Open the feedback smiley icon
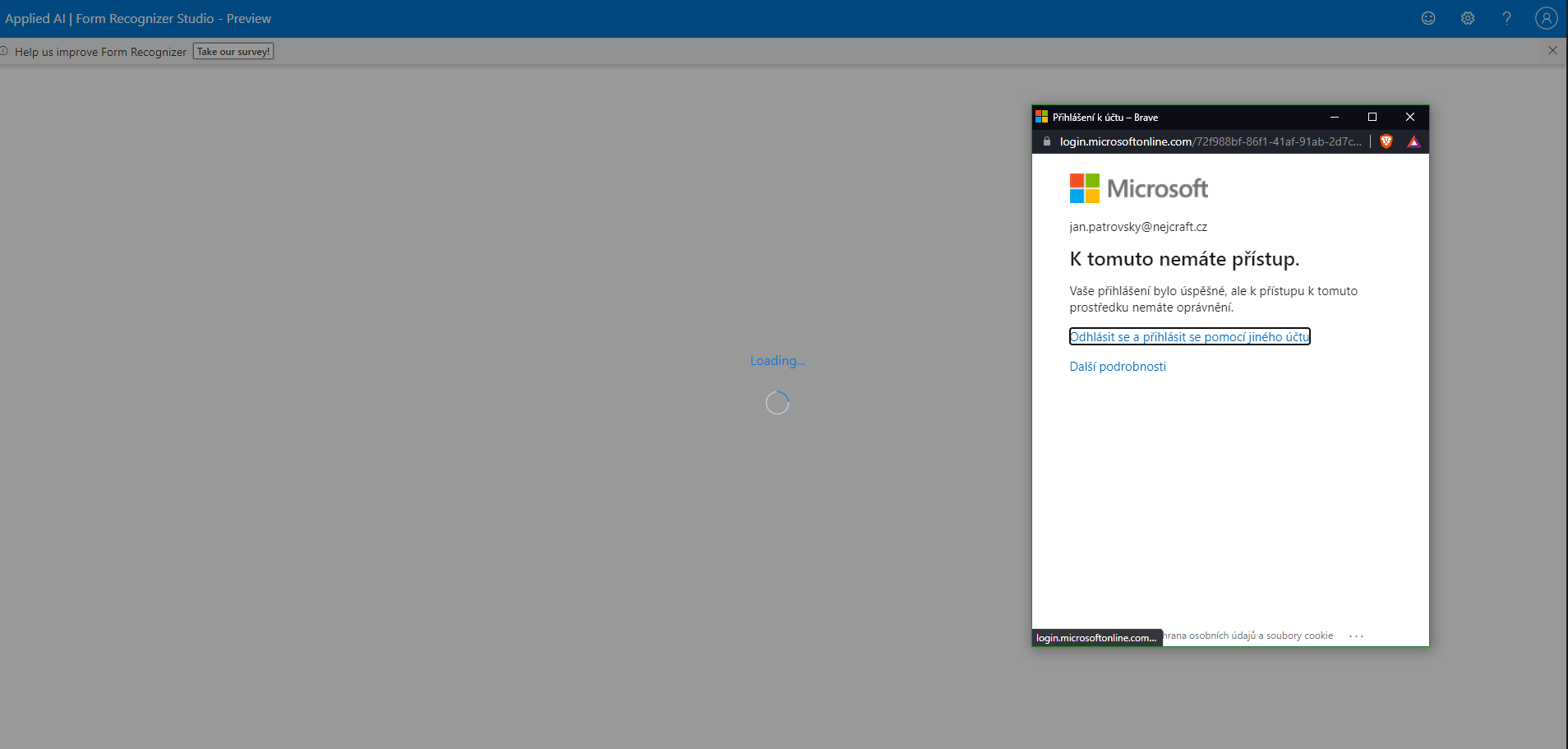Image resolution: width=1568 pixels, height=749 pixels. coord(1428,18)
